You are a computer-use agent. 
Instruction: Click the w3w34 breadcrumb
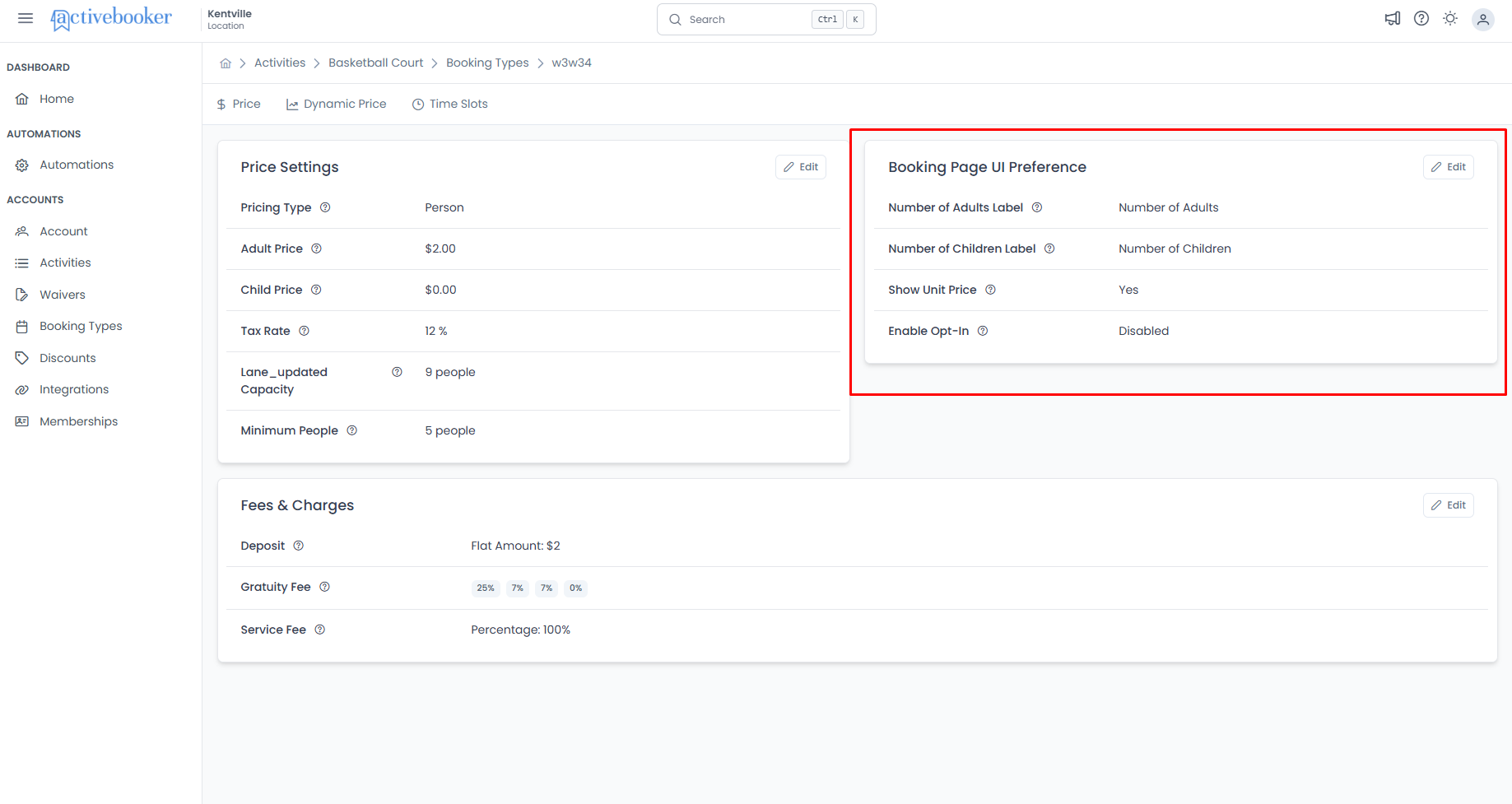[x=572, y=63]
